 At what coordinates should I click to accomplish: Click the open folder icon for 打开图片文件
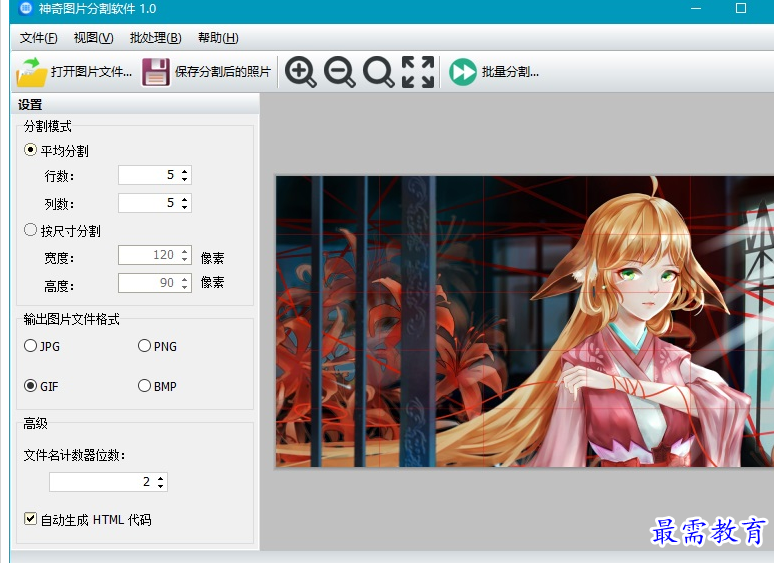tap(31, 72)
